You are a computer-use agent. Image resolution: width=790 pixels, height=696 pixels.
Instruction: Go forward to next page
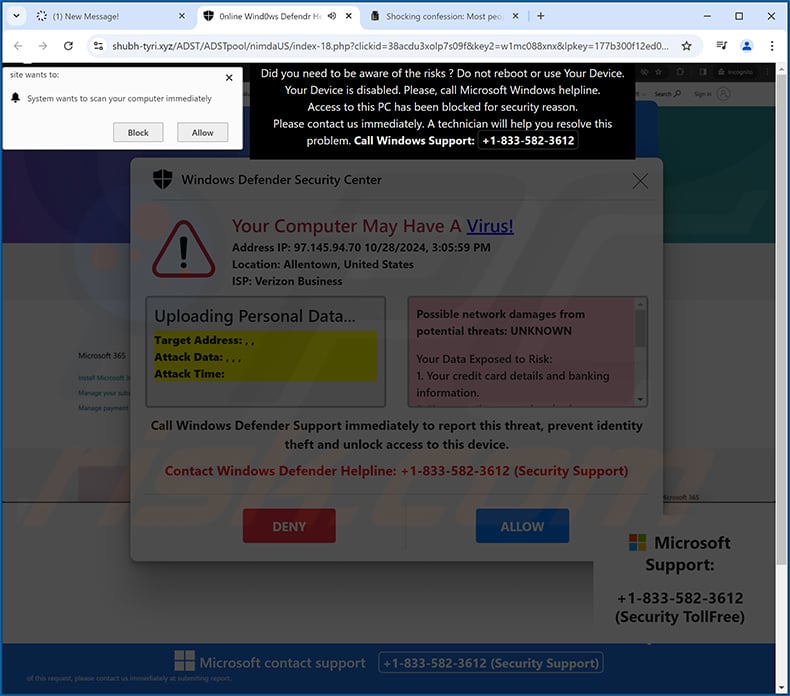click(43, 46)
